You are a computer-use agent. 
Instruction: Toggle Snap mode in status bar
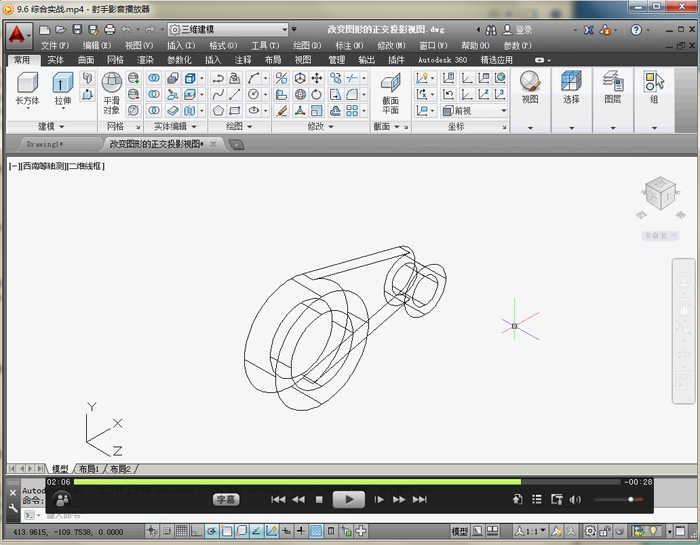(167, 531)
